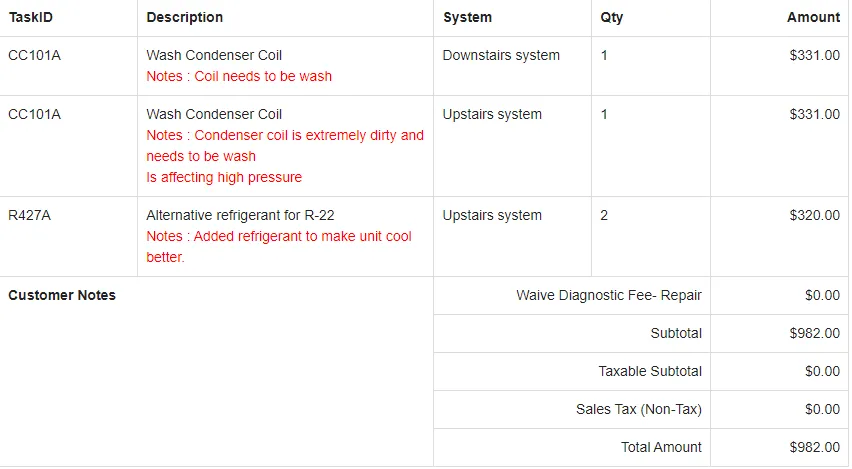This screenshot has height=469, width=852.
Task: Click the $320.00 amount cell
Action: 814,215
